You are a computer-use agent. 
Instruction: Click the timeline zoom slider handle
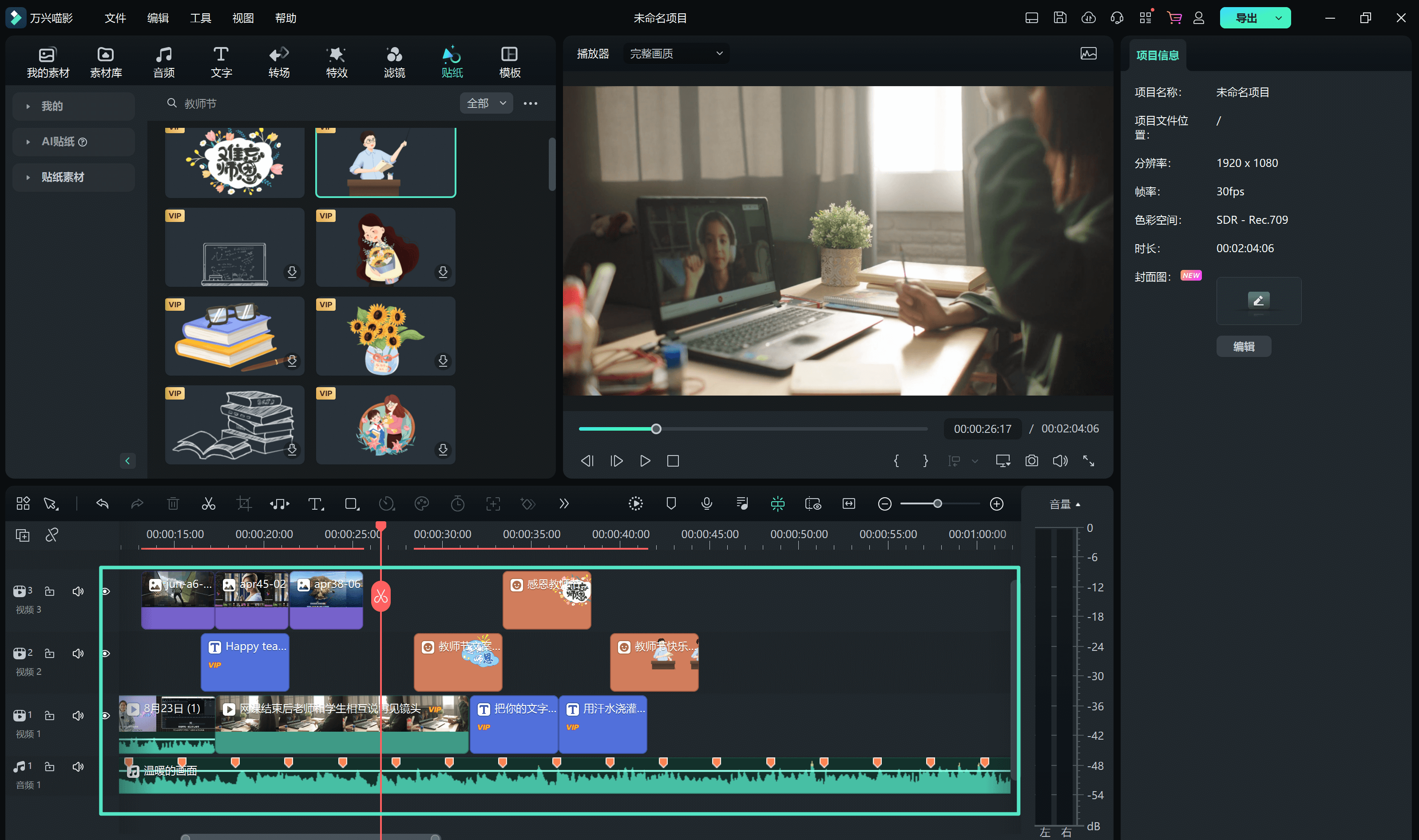pyautogui.click(x=937, y=504)
